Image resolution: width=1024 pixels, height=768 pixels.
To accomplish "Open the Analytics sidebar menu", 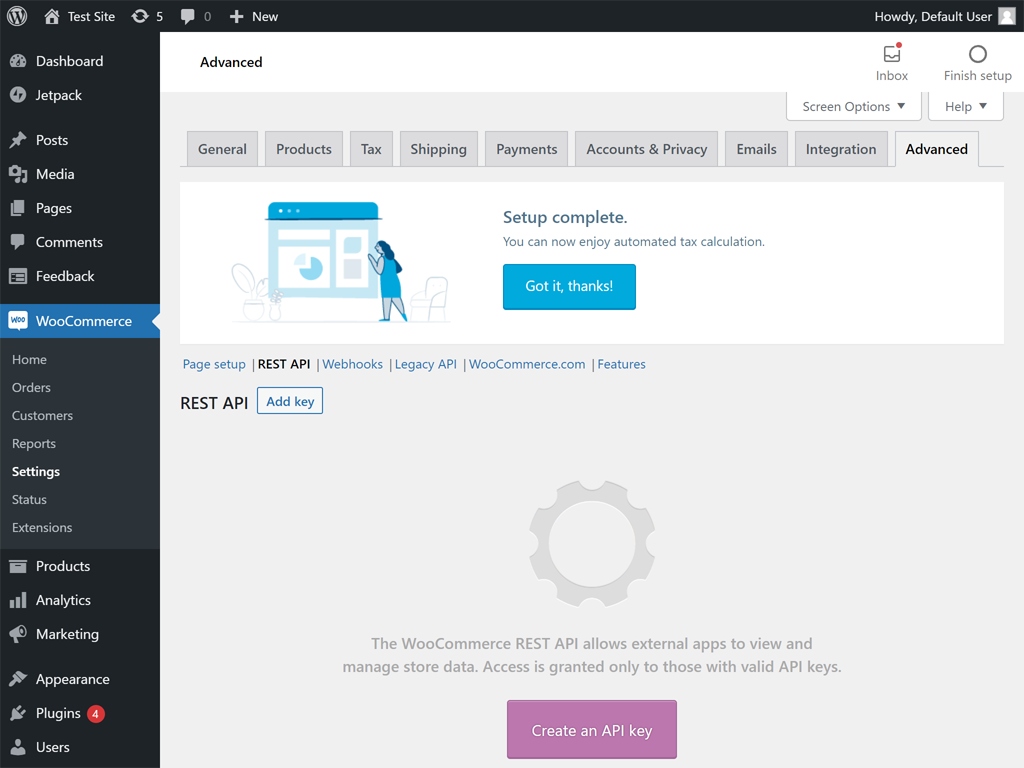I will [63, 600].
